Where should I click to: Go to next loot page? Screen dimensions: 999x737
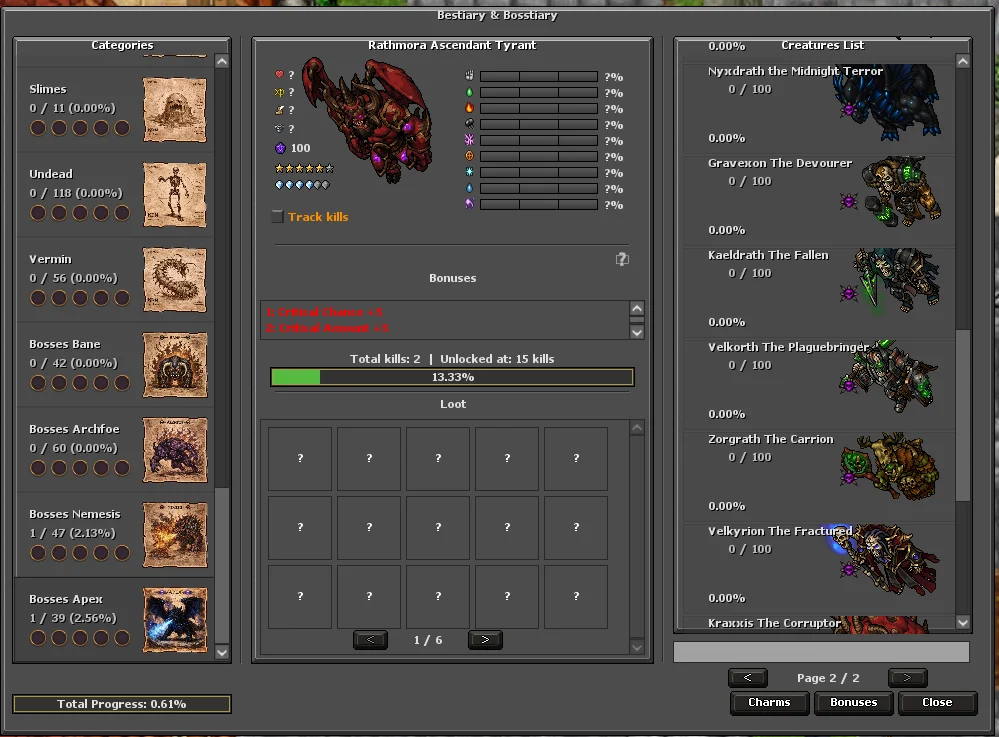[485, 640]
